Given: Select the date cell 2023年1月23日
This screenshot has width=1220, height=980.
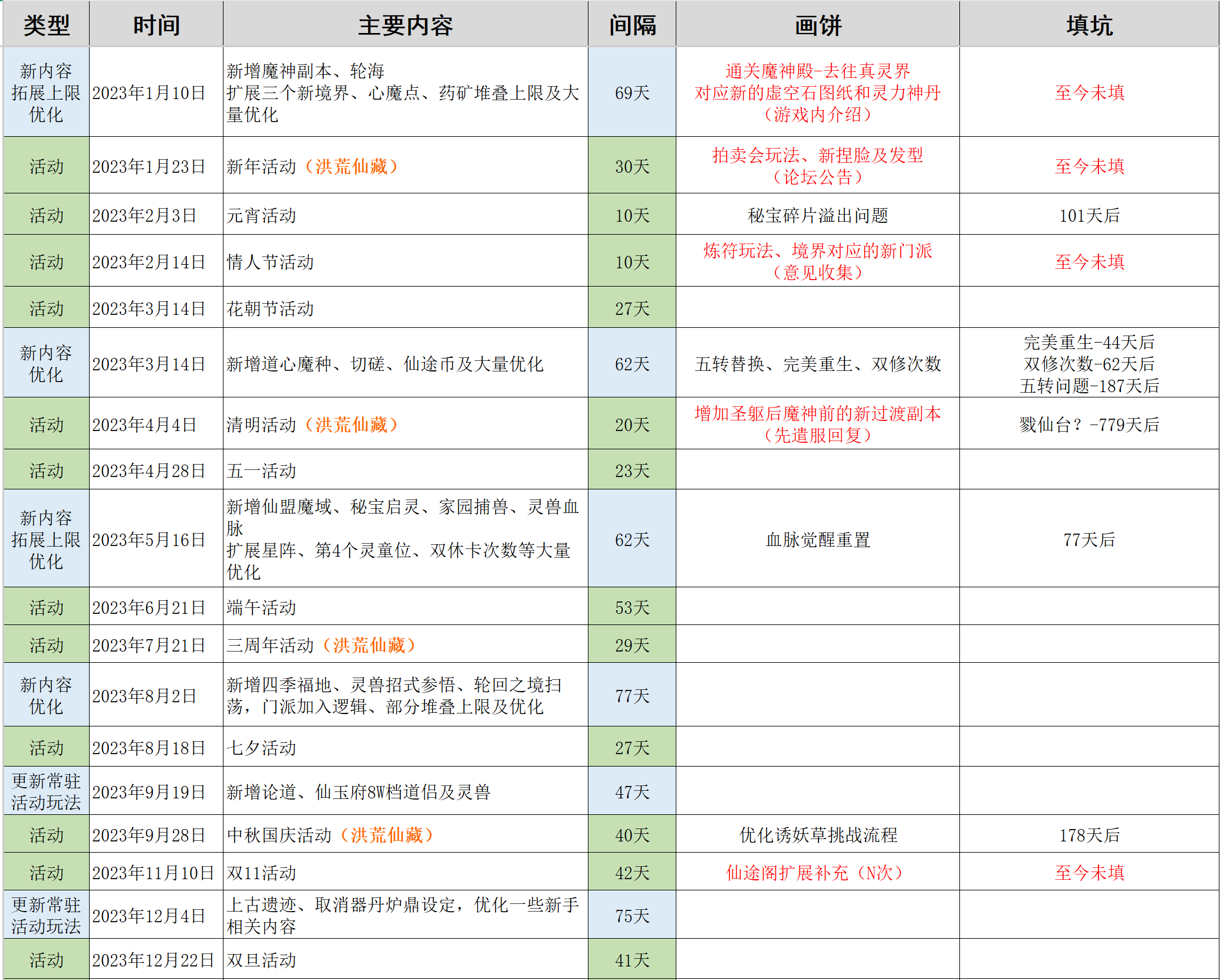Looking at the screenshot, I should click(x=156, y=166).
